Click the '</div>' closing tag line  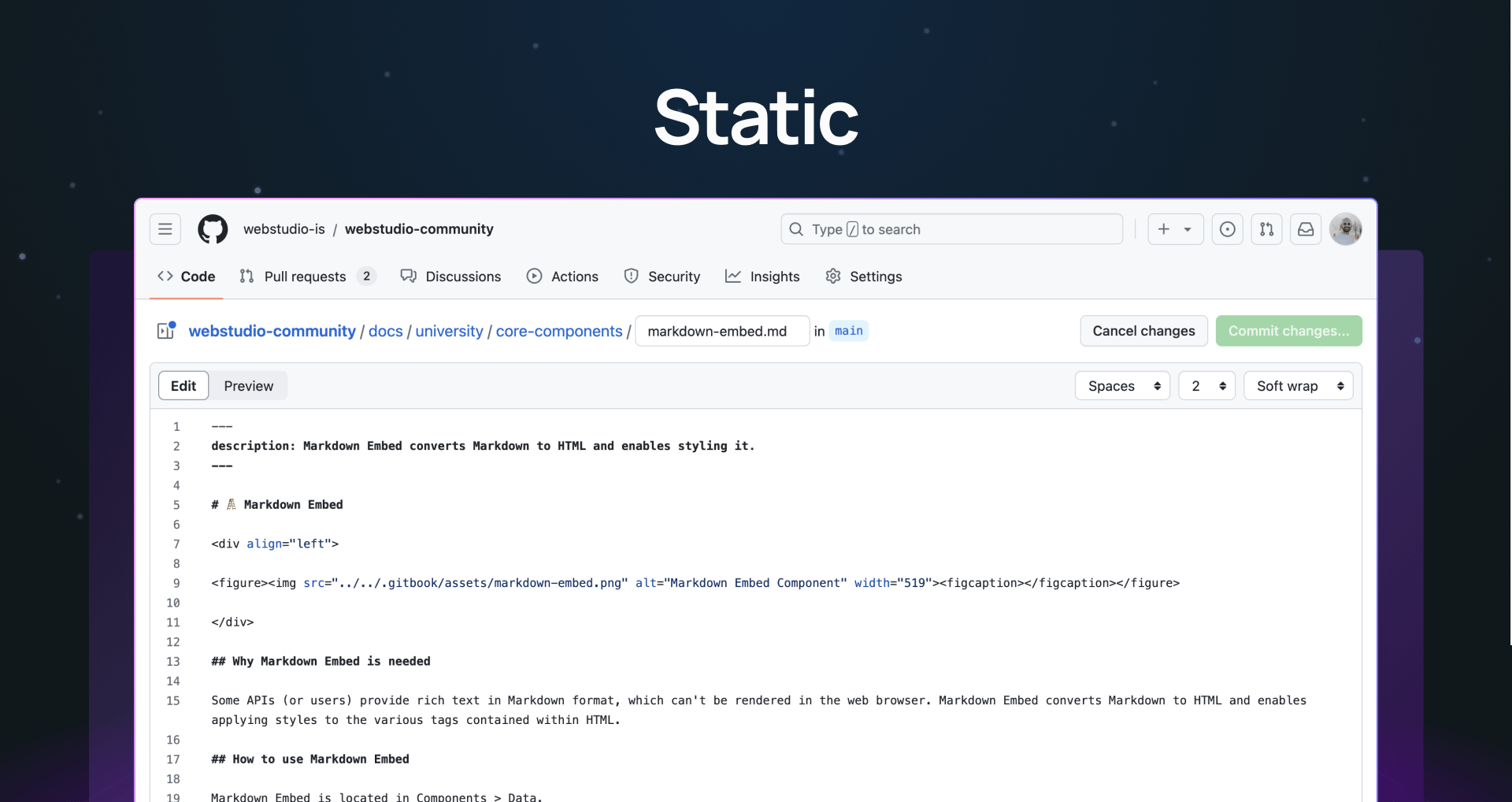232,622
